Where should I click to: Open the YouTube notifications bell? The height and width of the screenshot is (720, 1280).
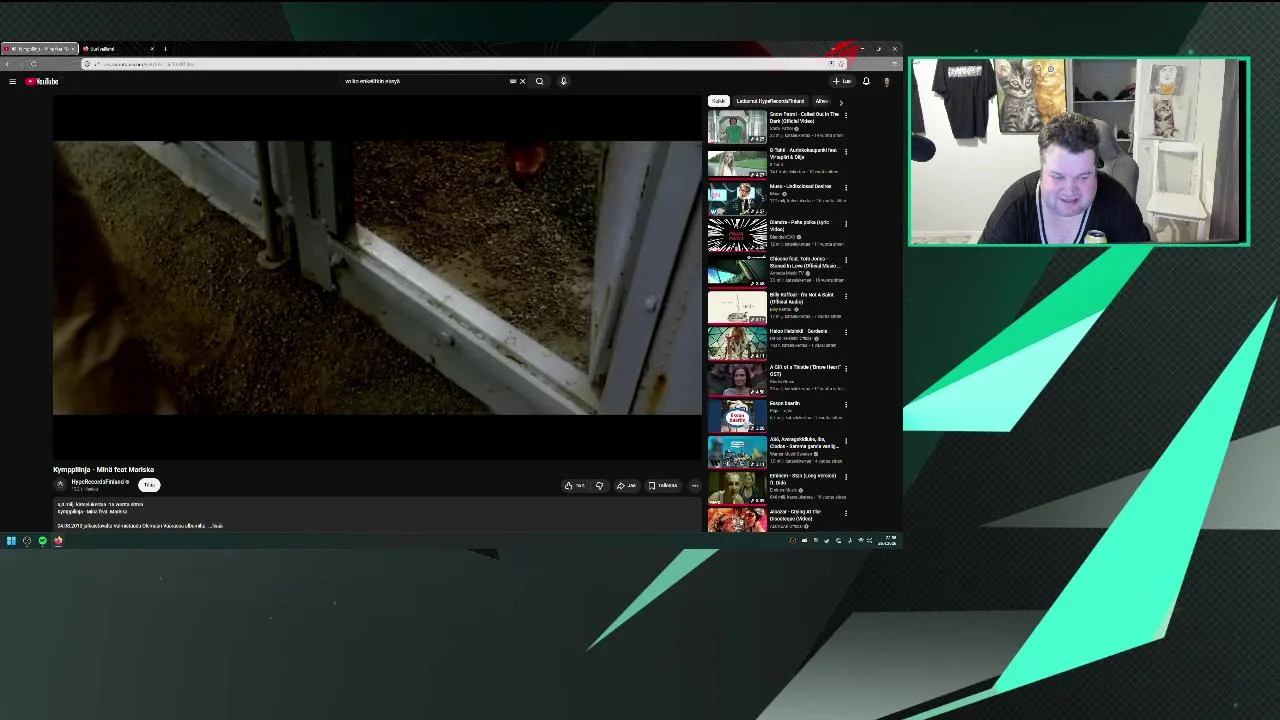pos(866,81)
